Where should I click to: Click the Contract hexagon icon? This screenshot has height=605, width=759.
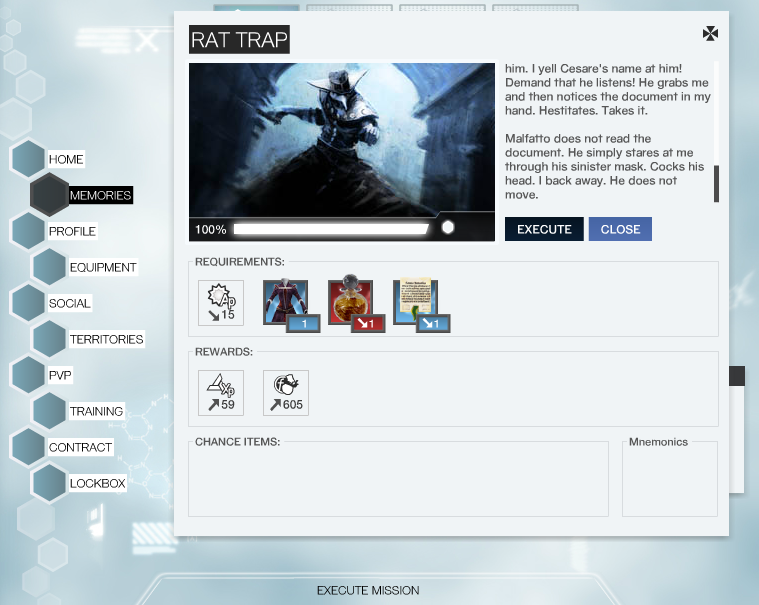click(x=28, y=447)
